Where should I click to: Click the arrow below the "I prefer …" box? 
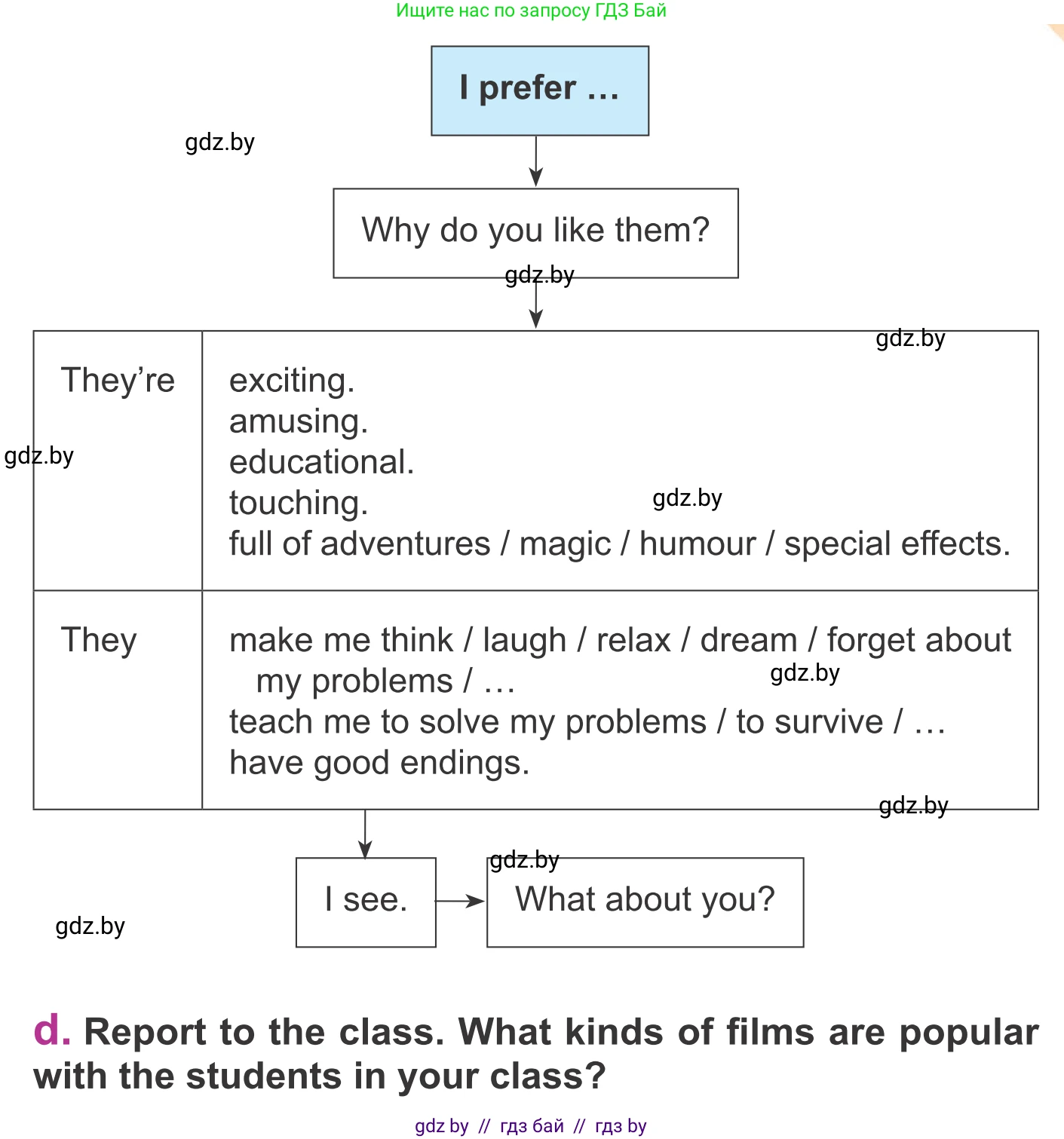pos(536,161)
